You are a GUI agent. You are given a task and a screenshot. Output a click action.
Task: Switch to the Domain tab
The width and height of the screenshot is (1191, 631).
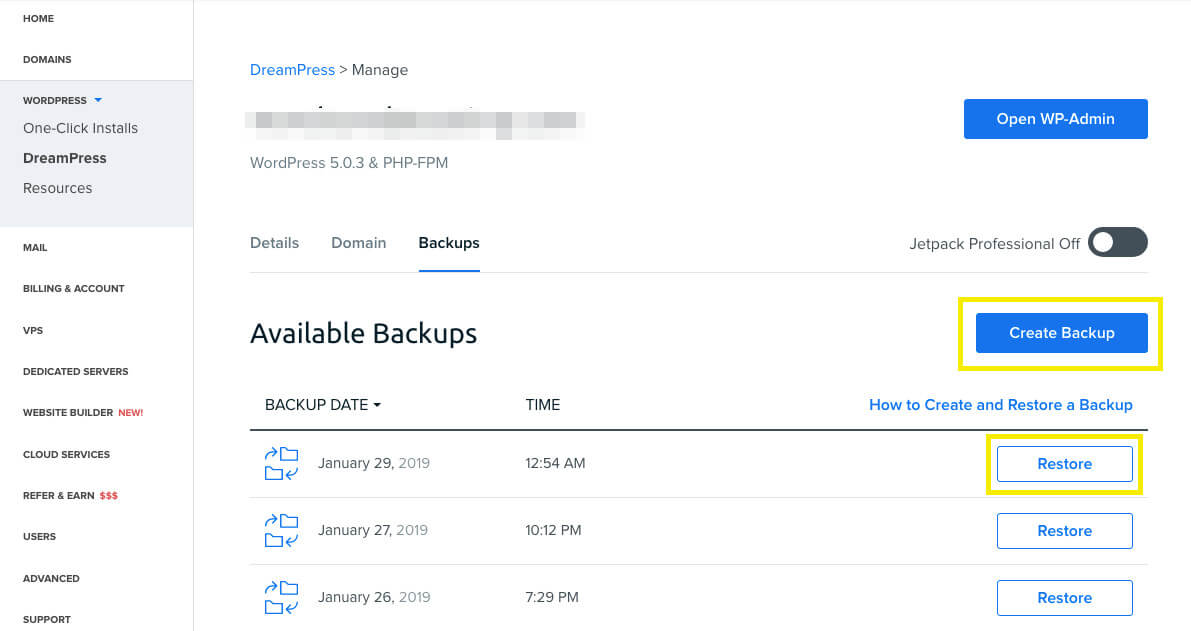pyautogui.click(x=358, y=243)
